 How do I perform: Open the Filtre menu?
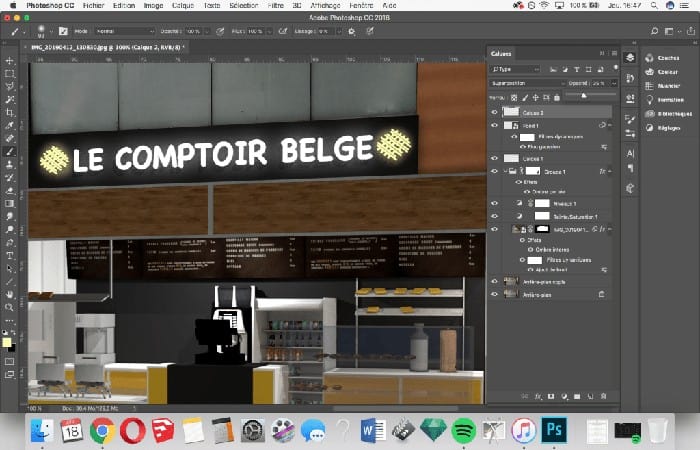point(275,5)
